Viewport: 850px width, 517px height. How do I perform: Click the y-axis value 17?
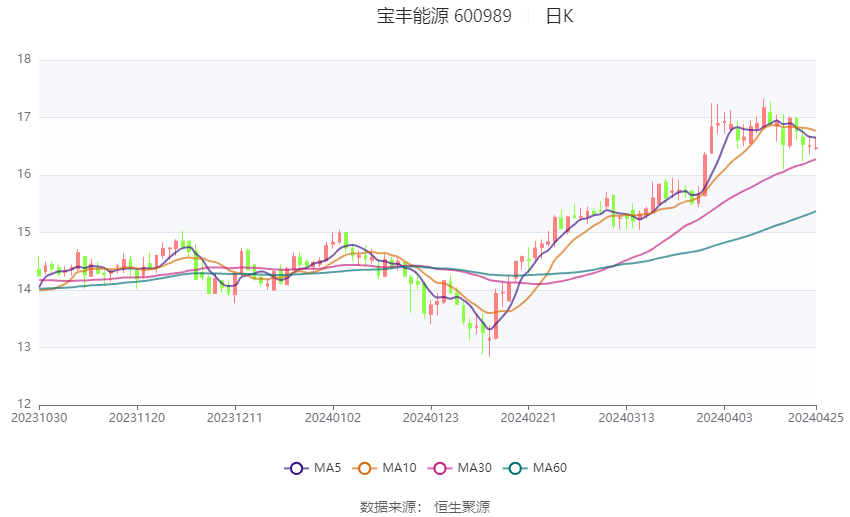click(x=24, y=117)
